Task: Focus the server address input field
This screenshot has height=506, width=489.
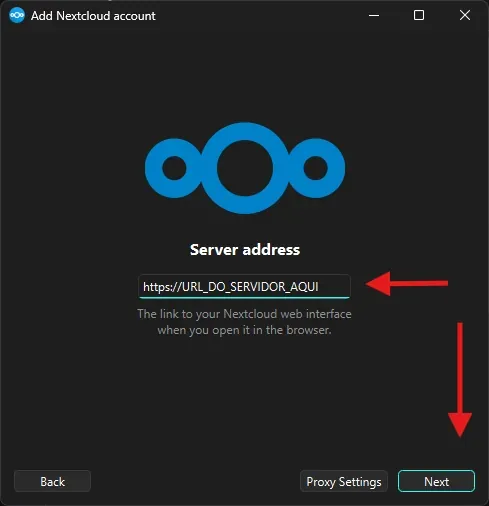Action: tap(244, 286)
